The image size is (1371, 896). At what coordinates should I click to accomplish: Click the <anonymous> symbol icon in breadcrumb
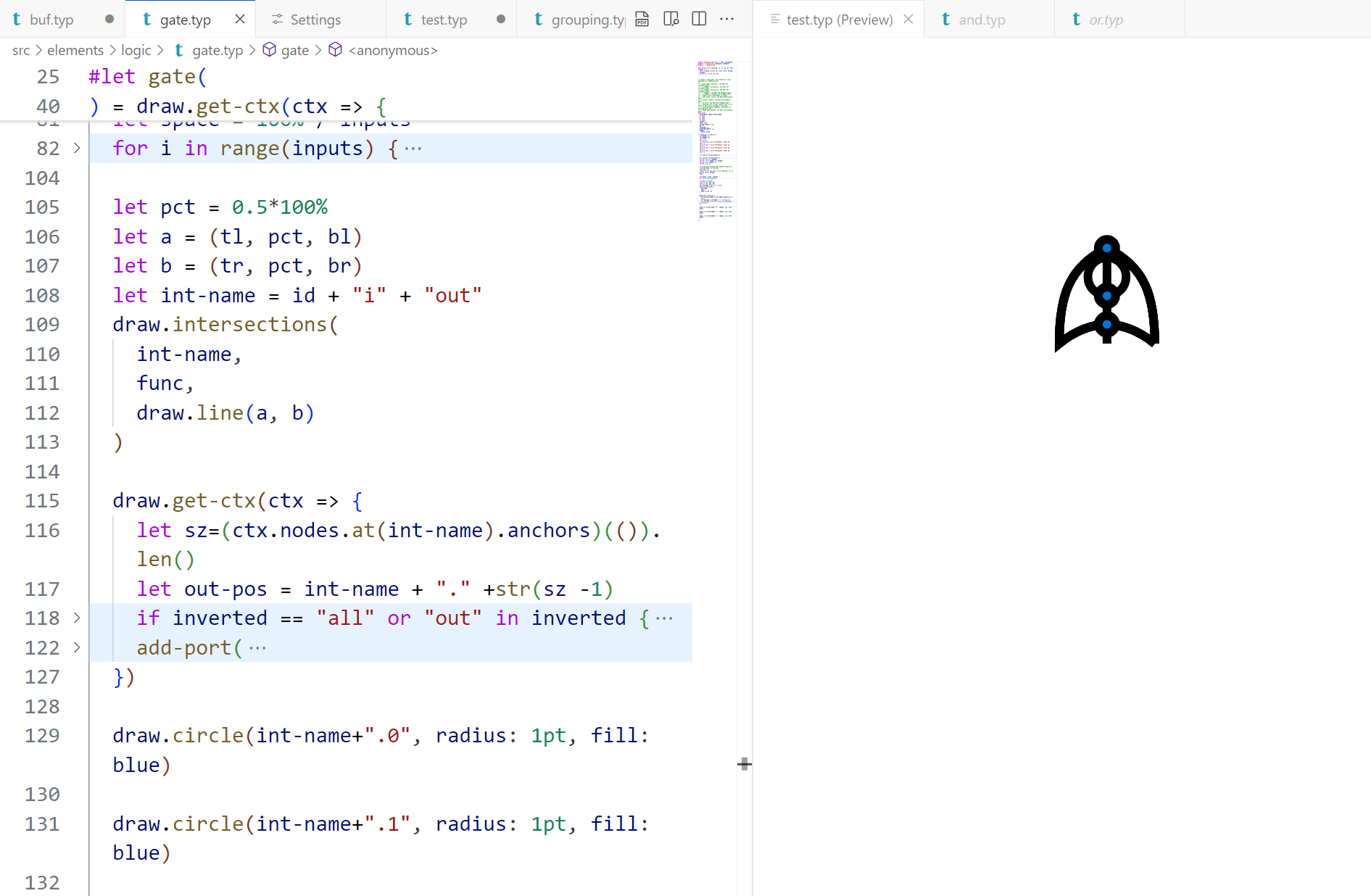click(335, 50)
